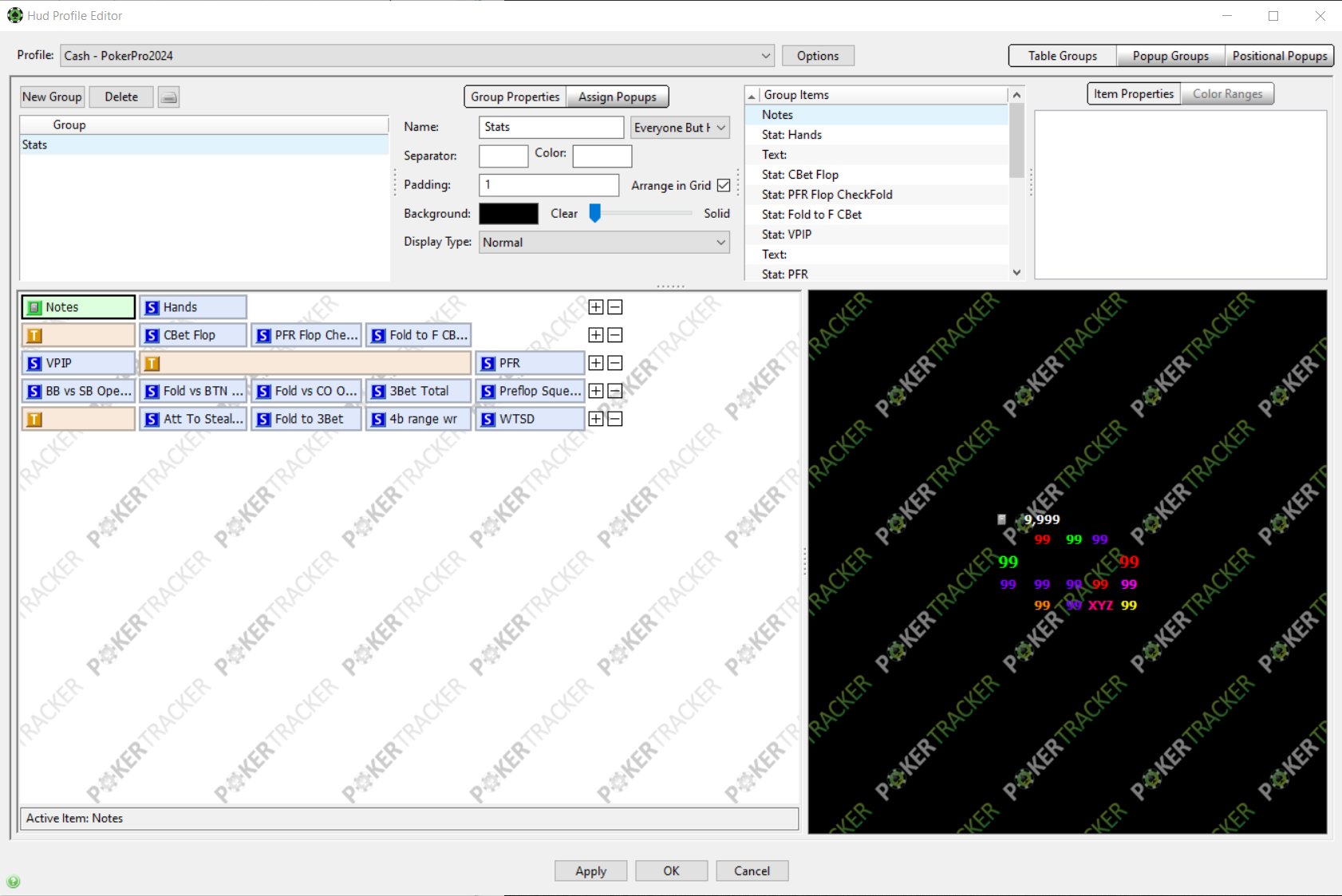Click the rename icon beside Delete button
1342x896 pixels.
[x=168, y=97]
